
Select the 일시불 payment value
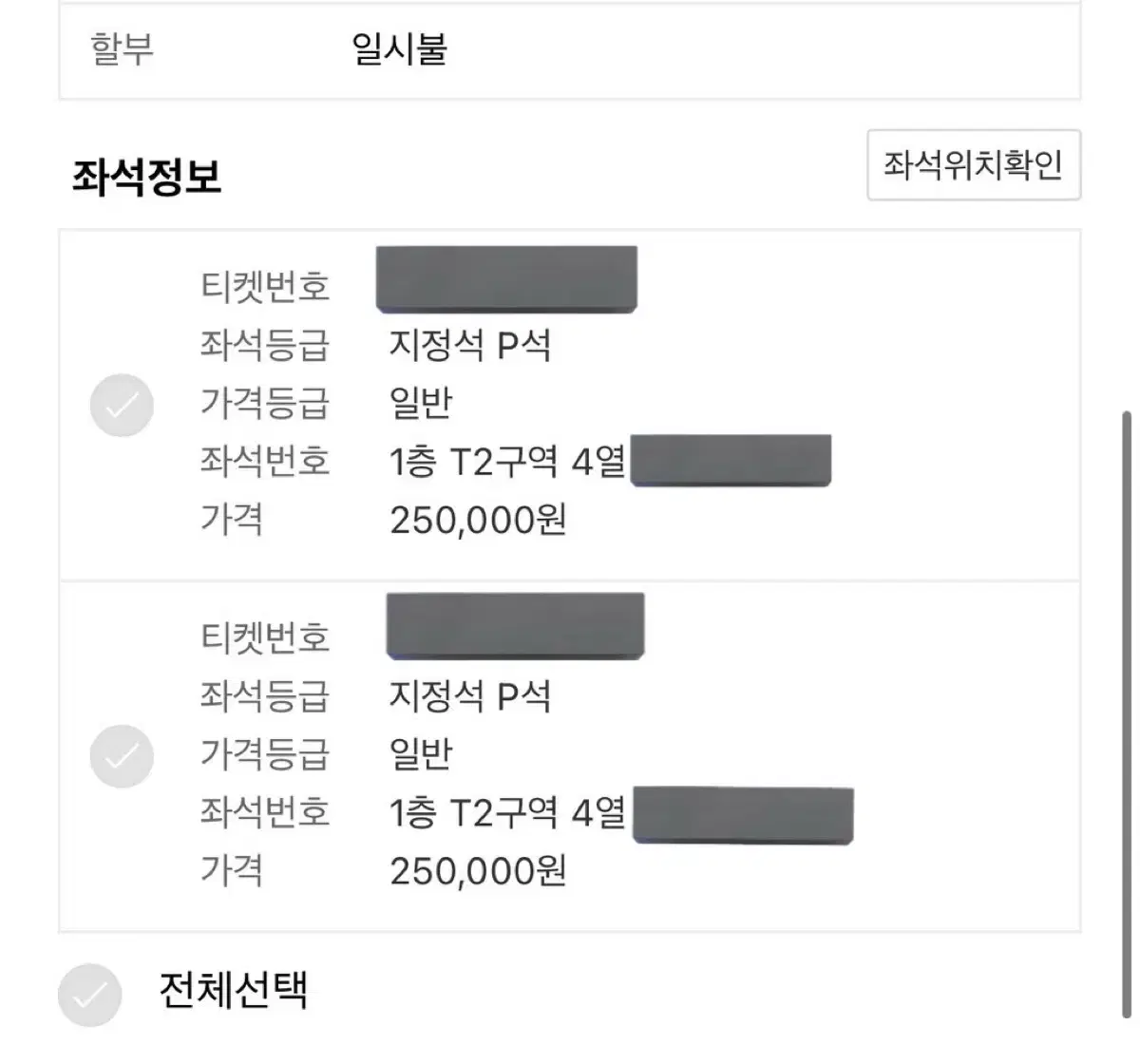click(399, 48)
